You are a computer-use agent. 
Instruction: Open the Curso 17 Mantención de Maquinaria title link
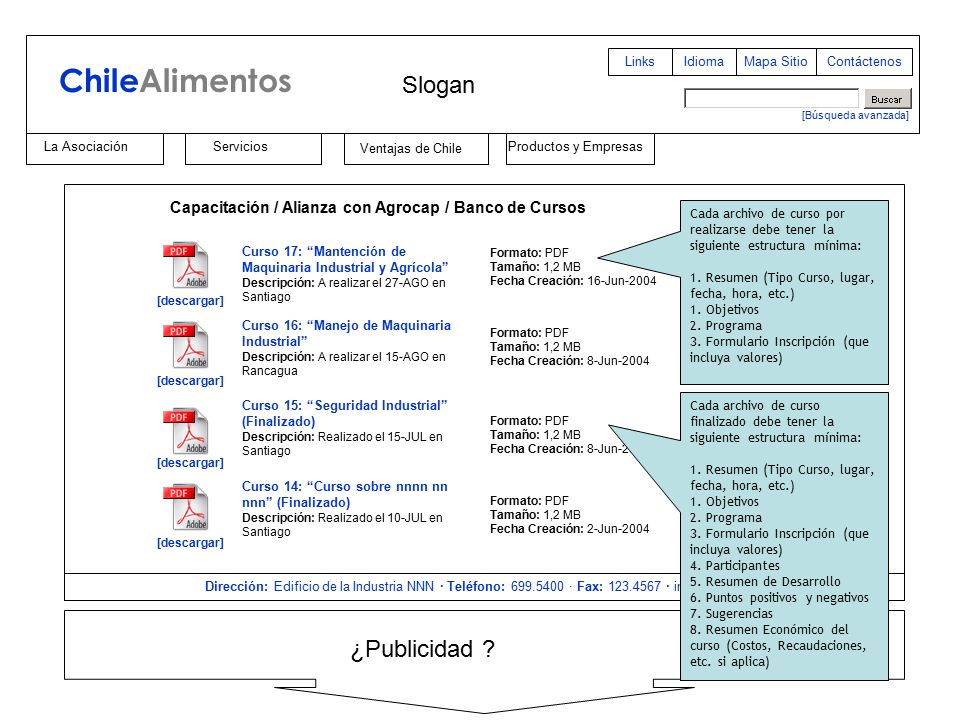[x=345, y=260]
